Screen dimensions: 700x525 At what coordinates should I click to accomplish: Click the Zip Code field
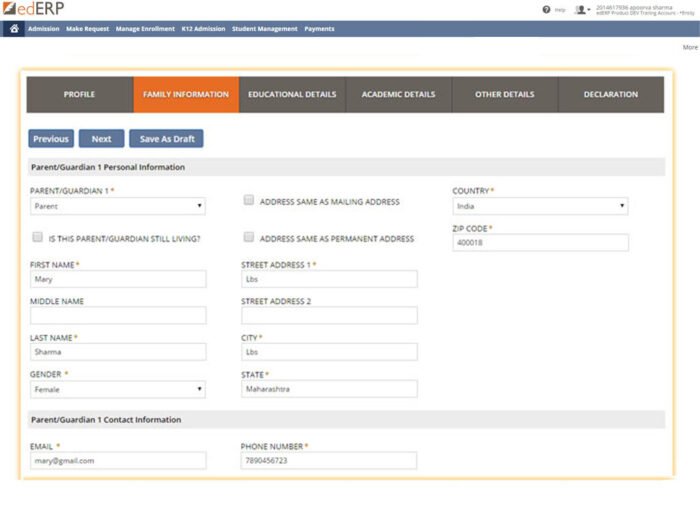(541, 242)
